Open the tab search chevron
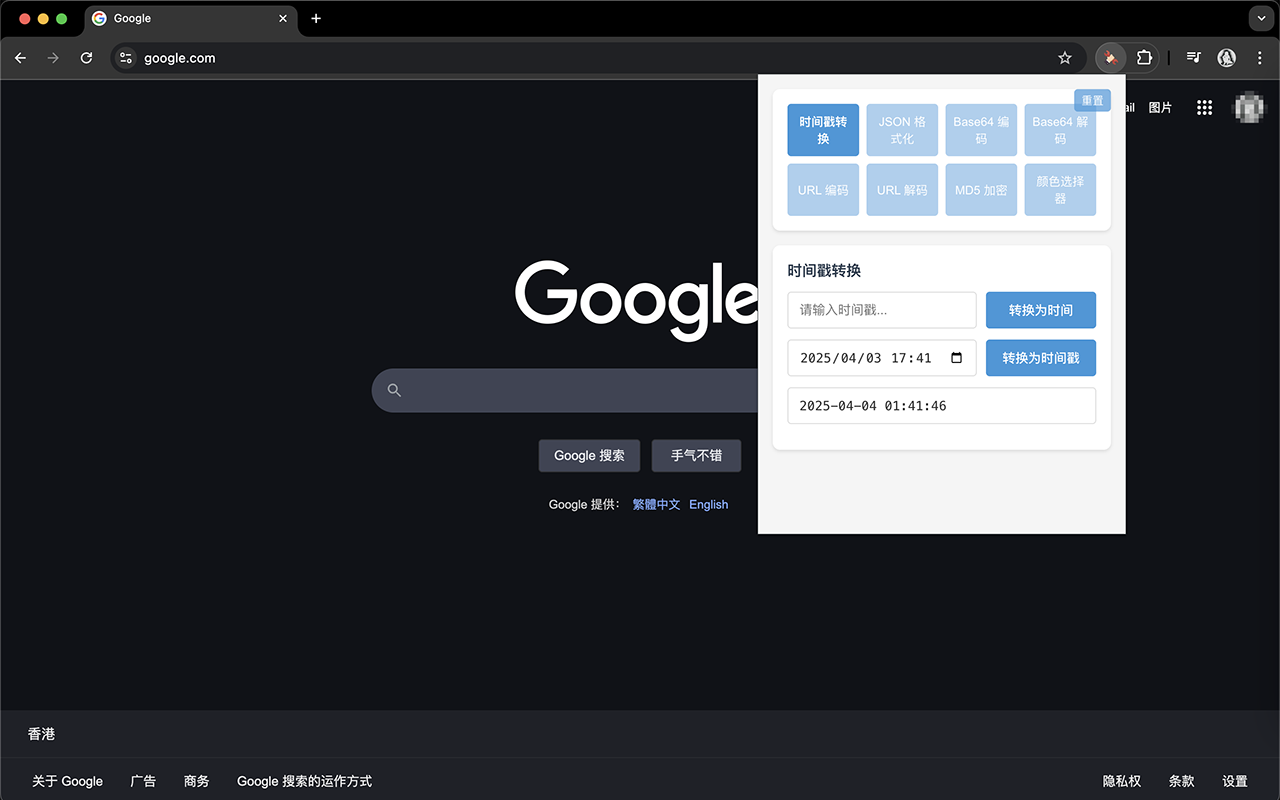This screenshot has width=1280, height=800. 1260,18
